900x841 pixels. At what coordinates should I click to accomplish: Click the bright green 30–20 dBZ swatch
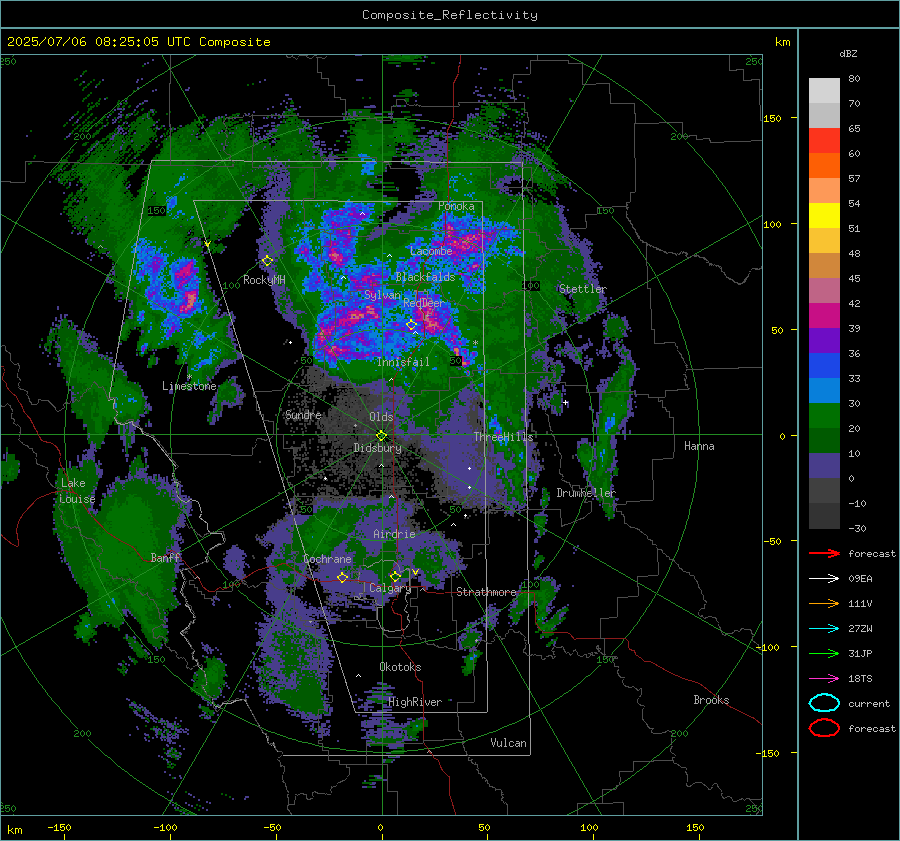click(824, 416)
